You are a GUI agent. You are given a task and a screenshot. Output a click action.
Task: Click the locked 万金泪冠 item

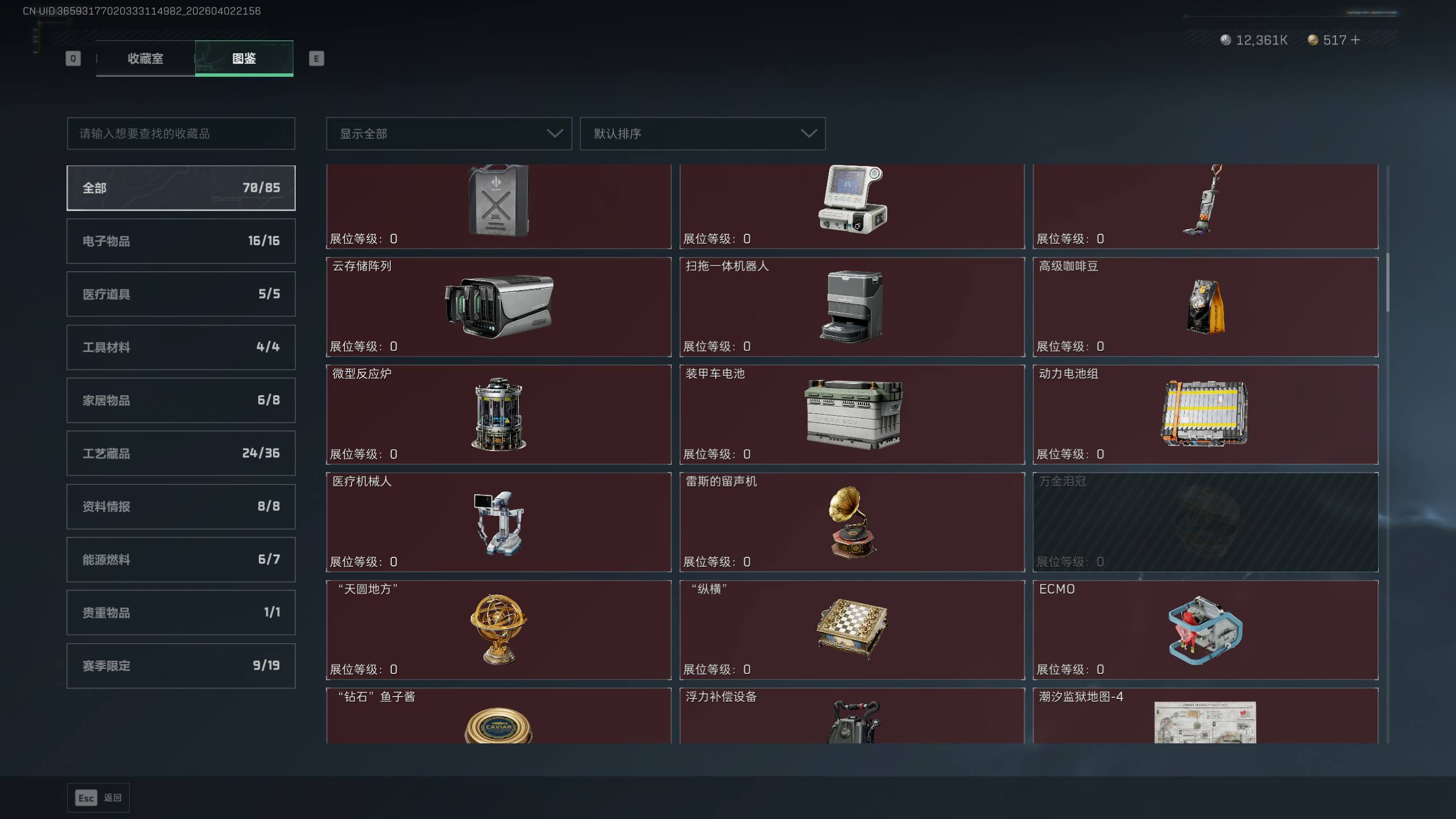click(x=1205, y=522)
